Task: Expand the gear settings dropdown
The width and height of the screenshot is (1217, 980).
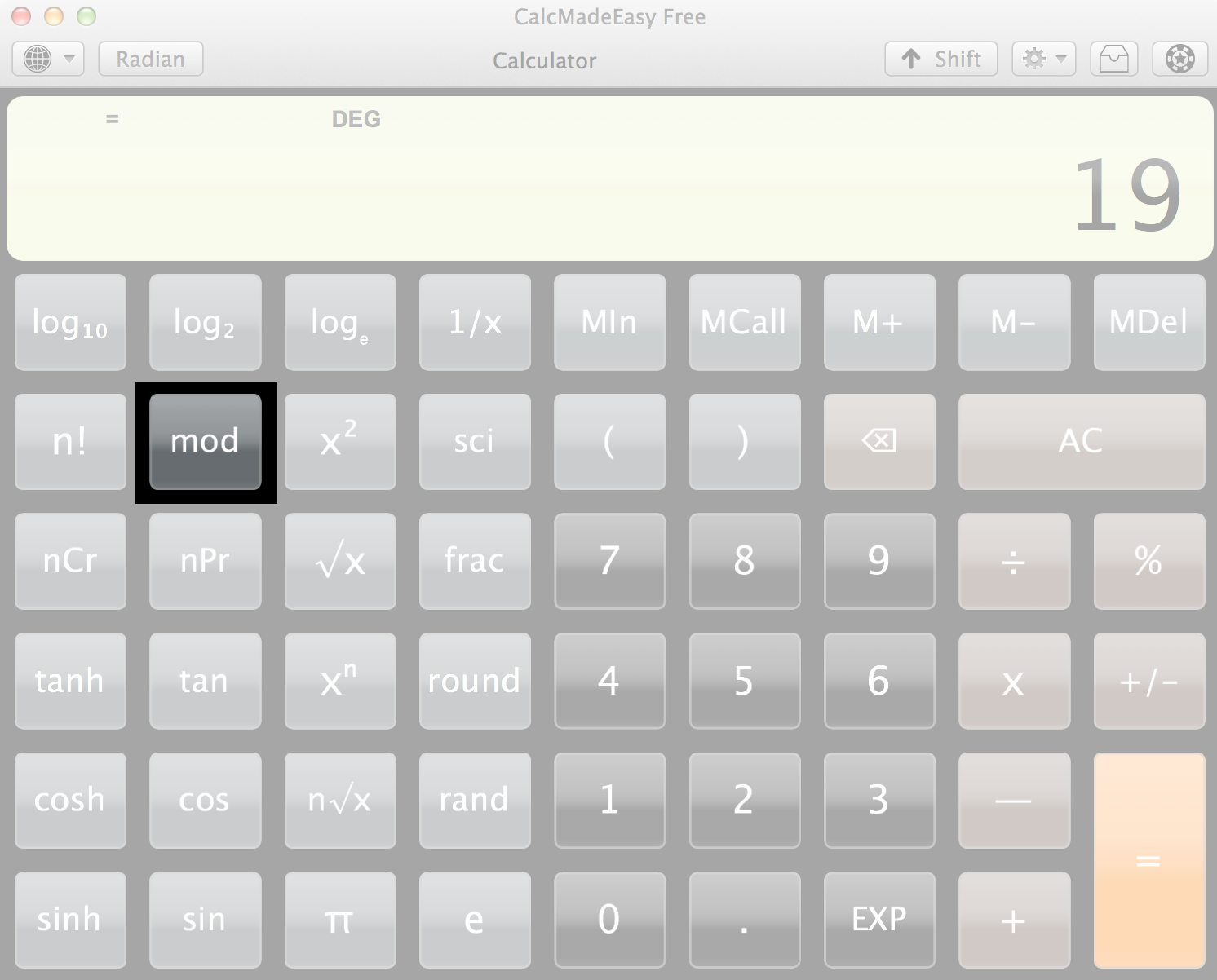Action: pos(1043,59)
